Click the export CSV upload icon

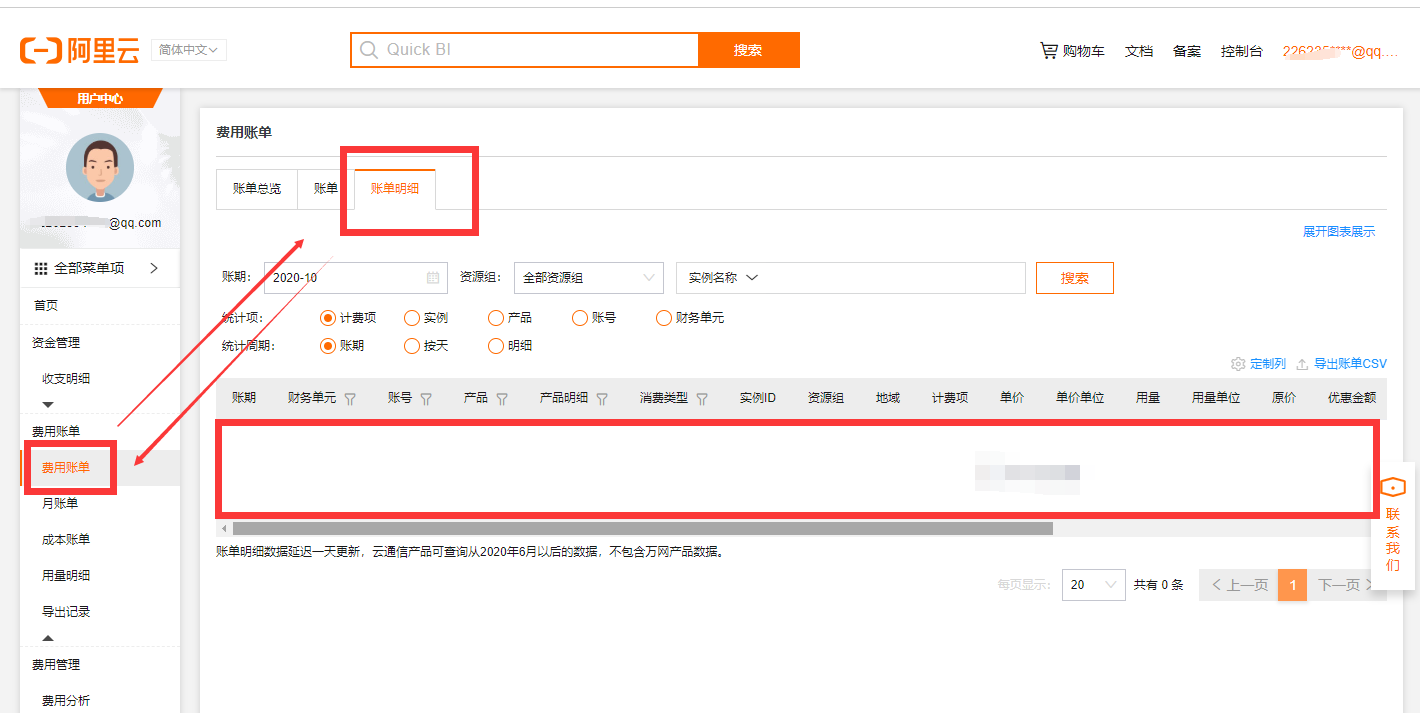(x=1302, y=364)
